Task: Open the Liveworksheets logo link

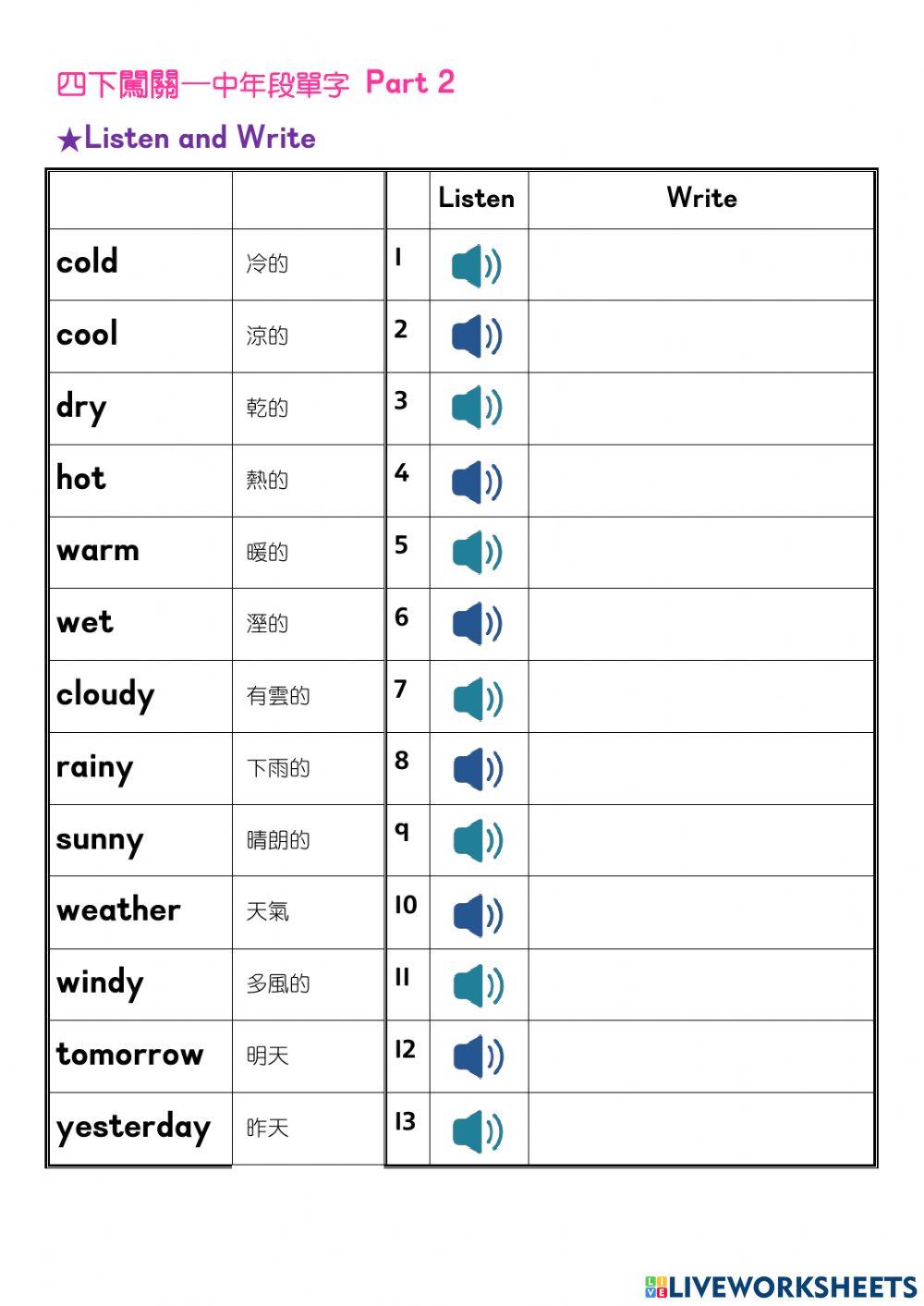Action: point(781,1287)
